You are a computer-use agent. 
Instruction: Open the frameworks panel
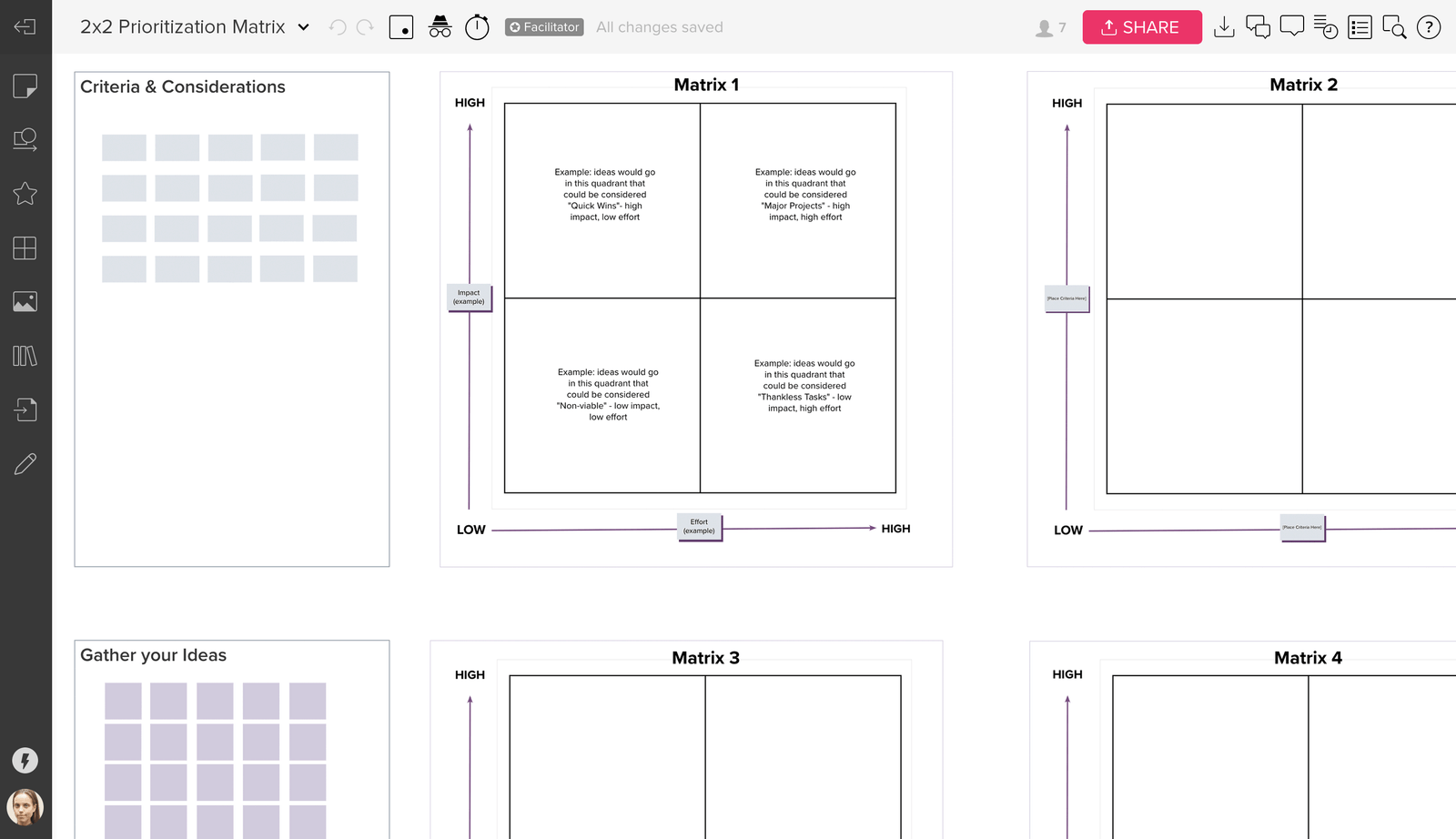coord(26,248)
